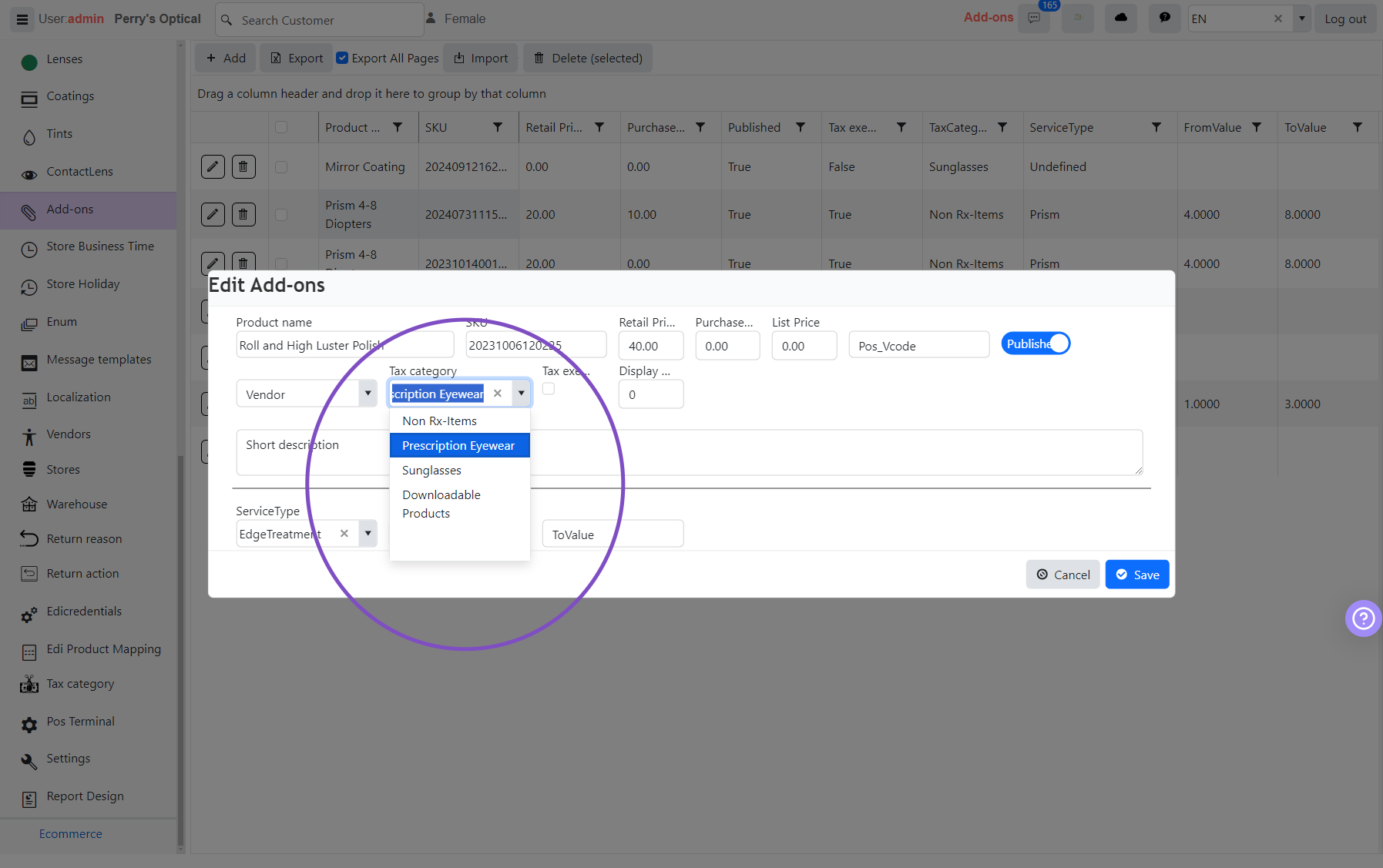The height and width of the screenshot is (868, 1383).
Task: Go to Store Holiday in sidebar
Action: pyautogui.click(x=83, y=284)
